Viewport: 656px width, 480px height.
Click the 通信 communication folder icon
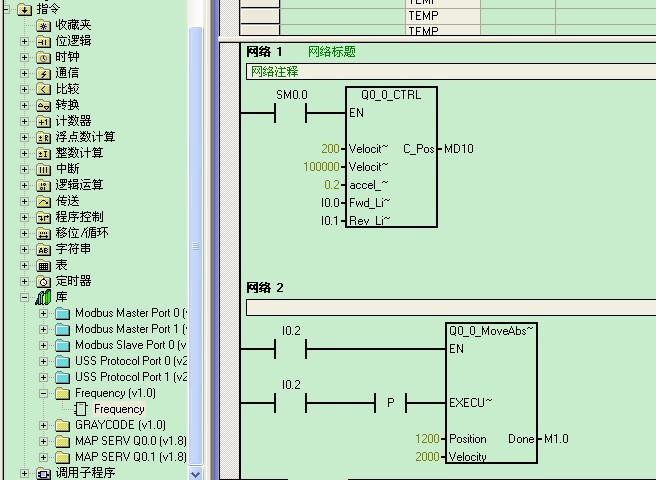tap(43, 73)
